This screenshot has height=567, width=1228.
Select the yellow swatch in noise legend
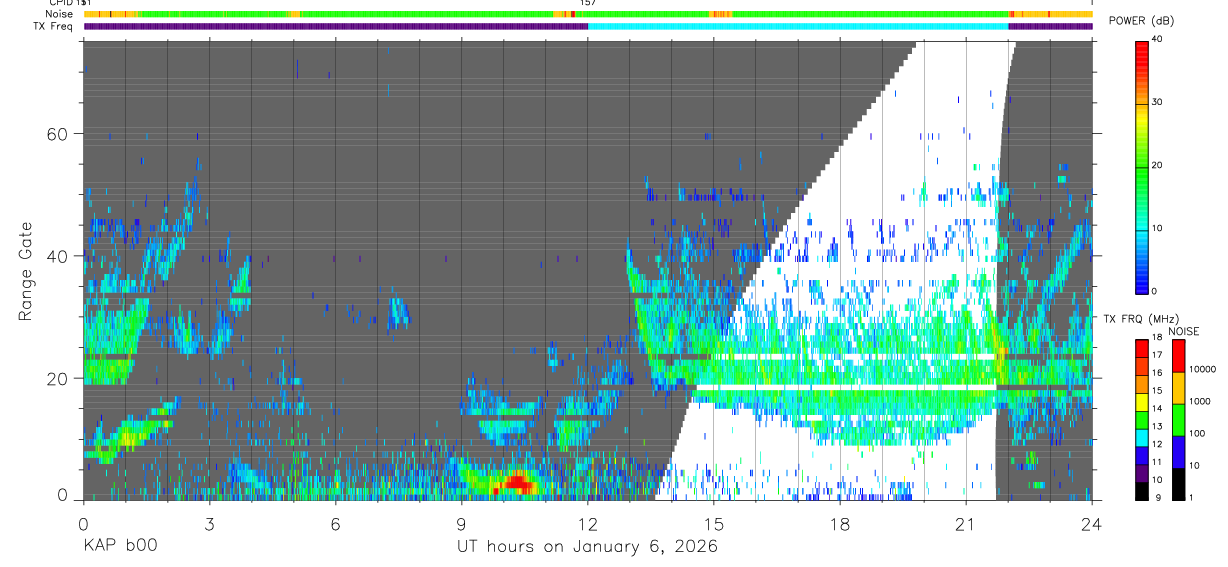point(1178,388)
